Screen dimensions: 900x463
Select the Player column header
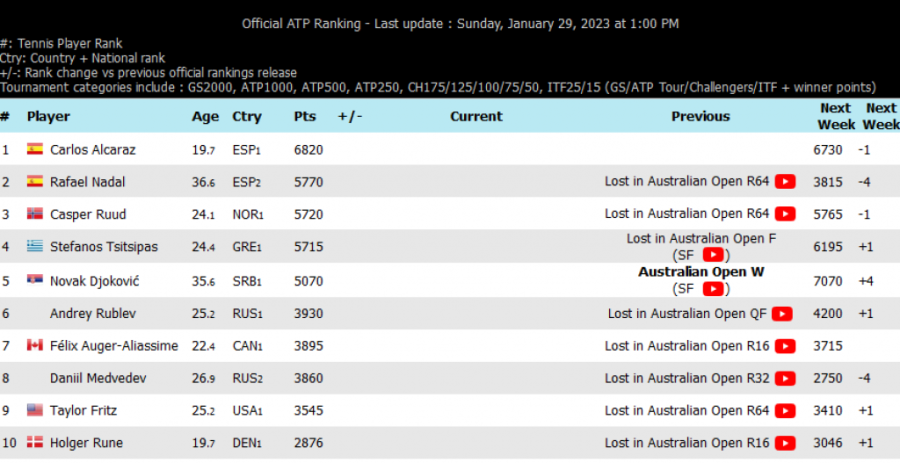[x=48, y=116]
